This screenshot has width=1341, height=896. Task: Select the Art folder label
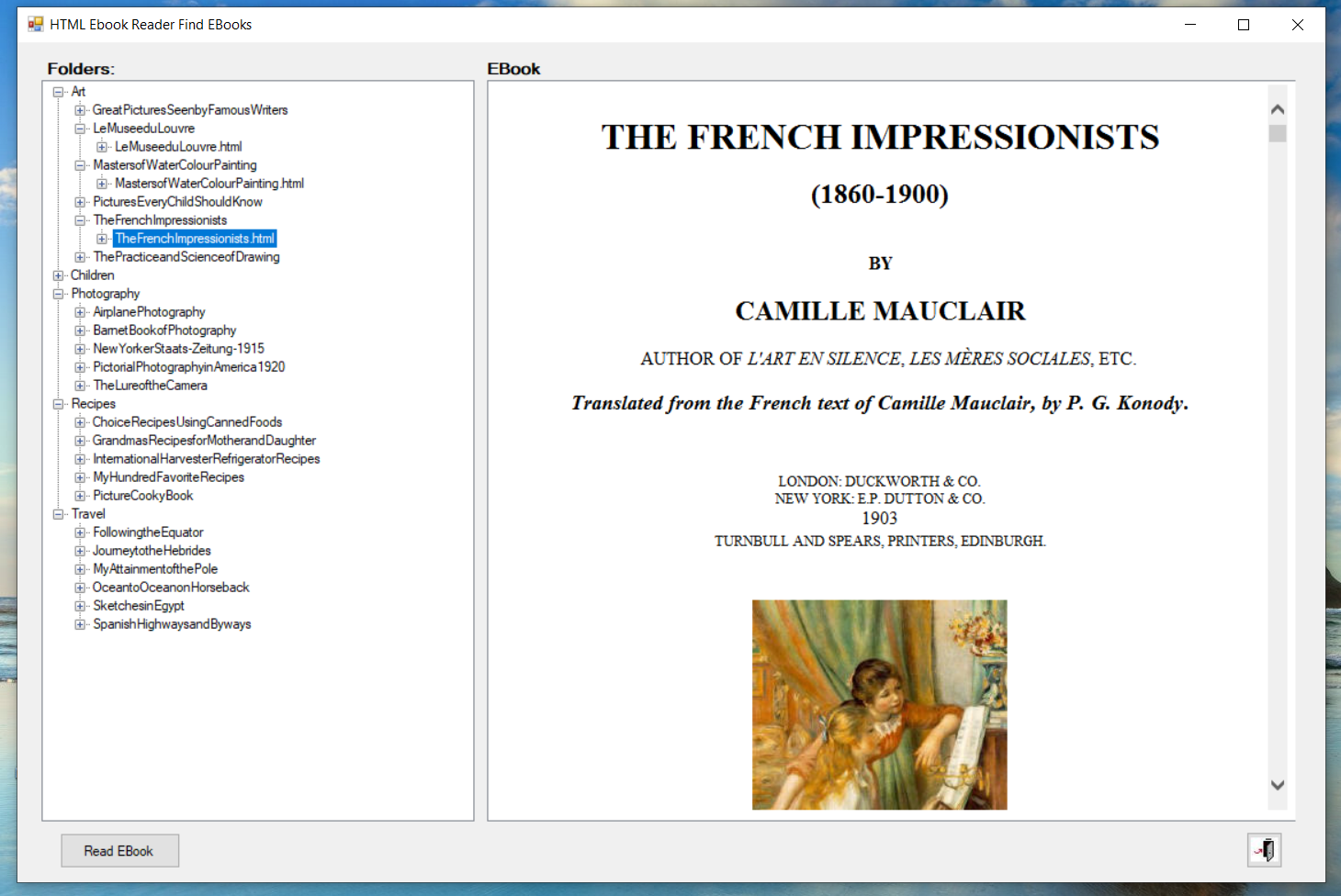coord(78,92)
